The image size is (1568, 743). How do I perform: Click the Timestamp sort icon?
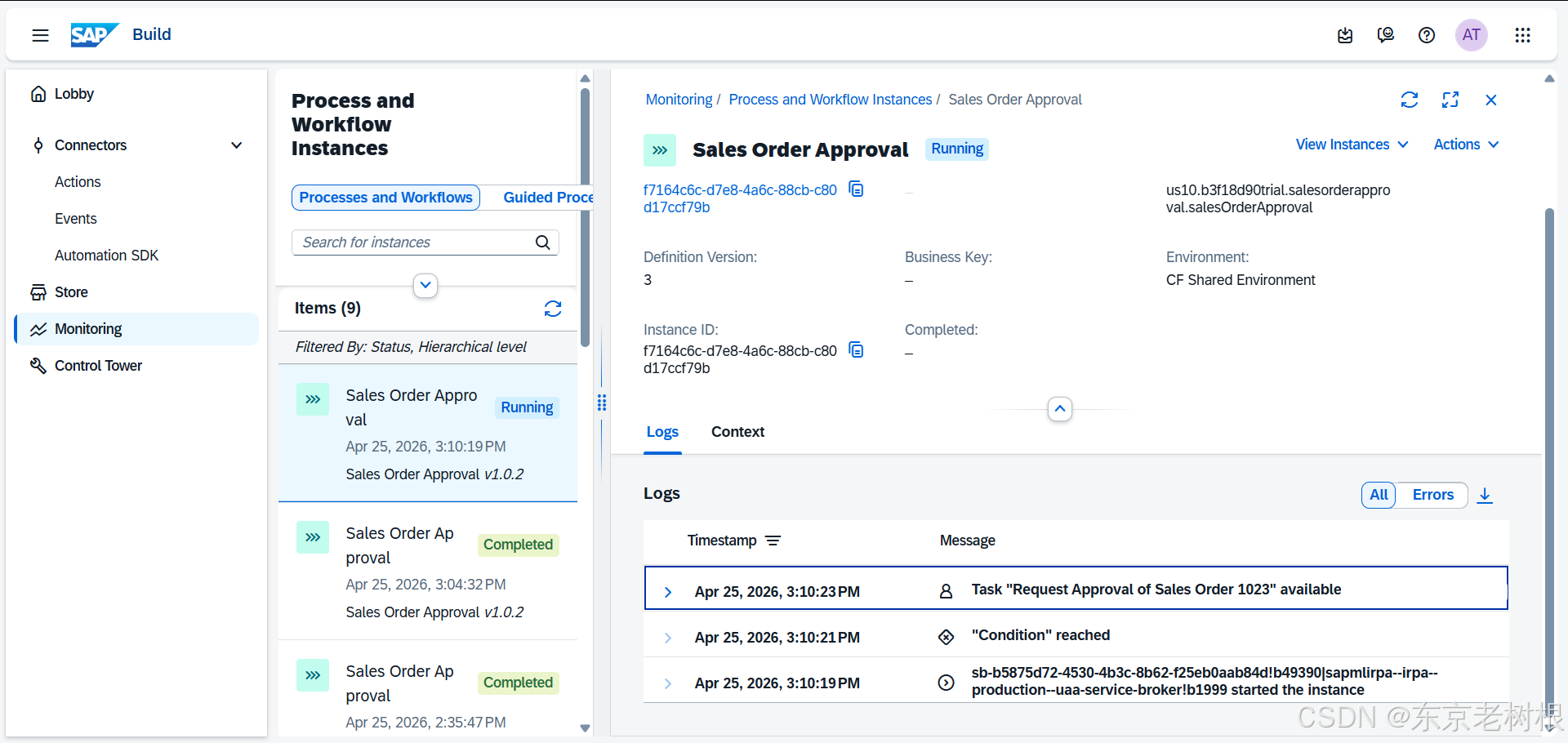point(773,541)
